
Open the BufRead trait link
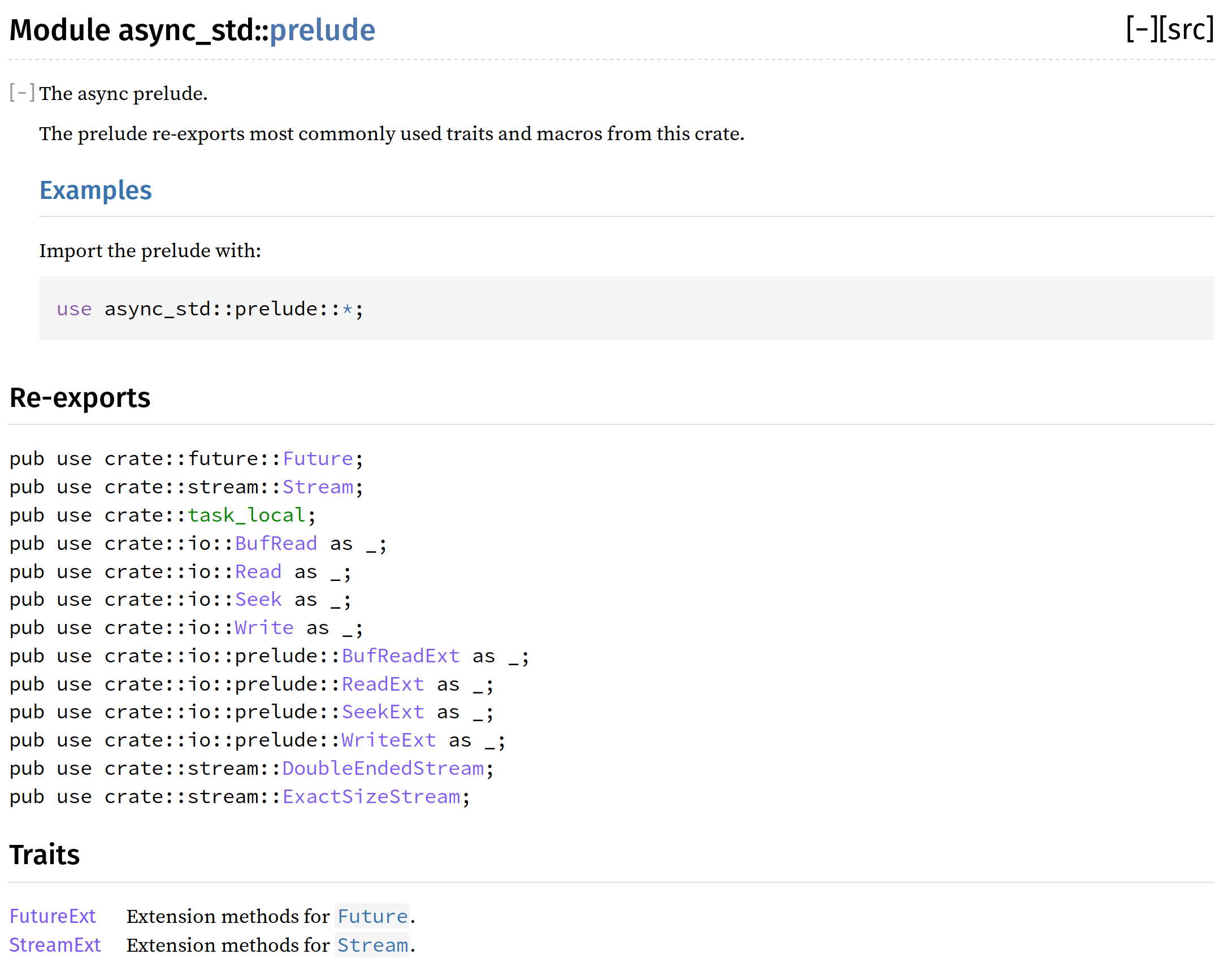(x=276, y=544)
